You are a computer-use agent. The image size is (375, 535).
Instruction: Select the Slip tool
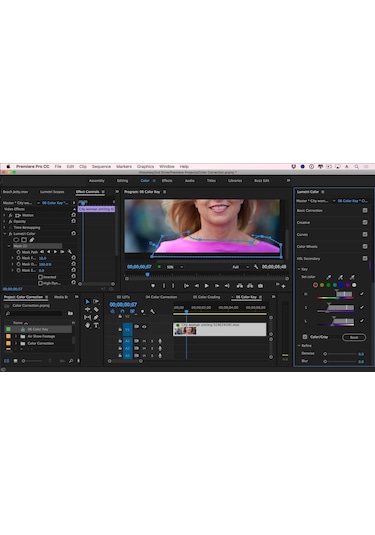(87, 318)
